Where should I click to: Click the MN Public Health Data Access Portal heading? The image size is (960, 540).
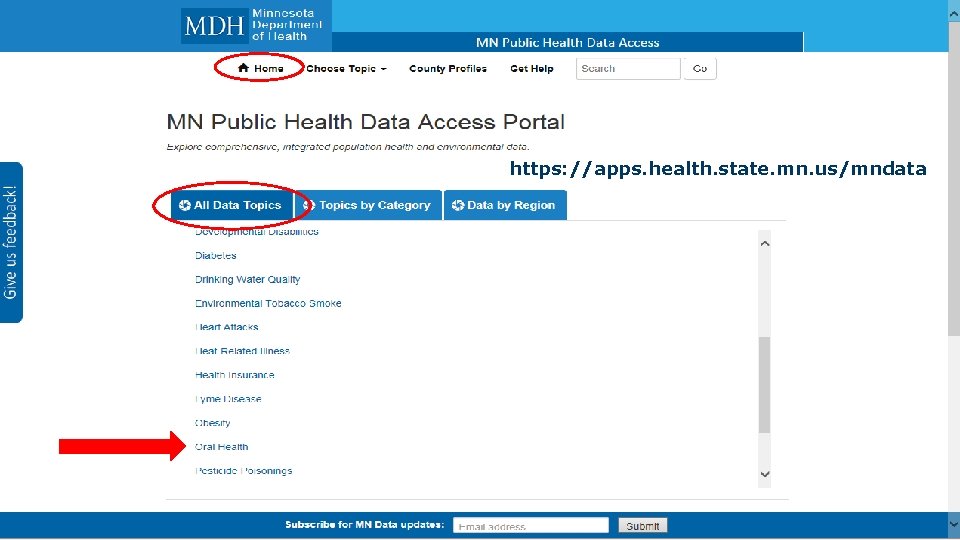tap(366, 122)
